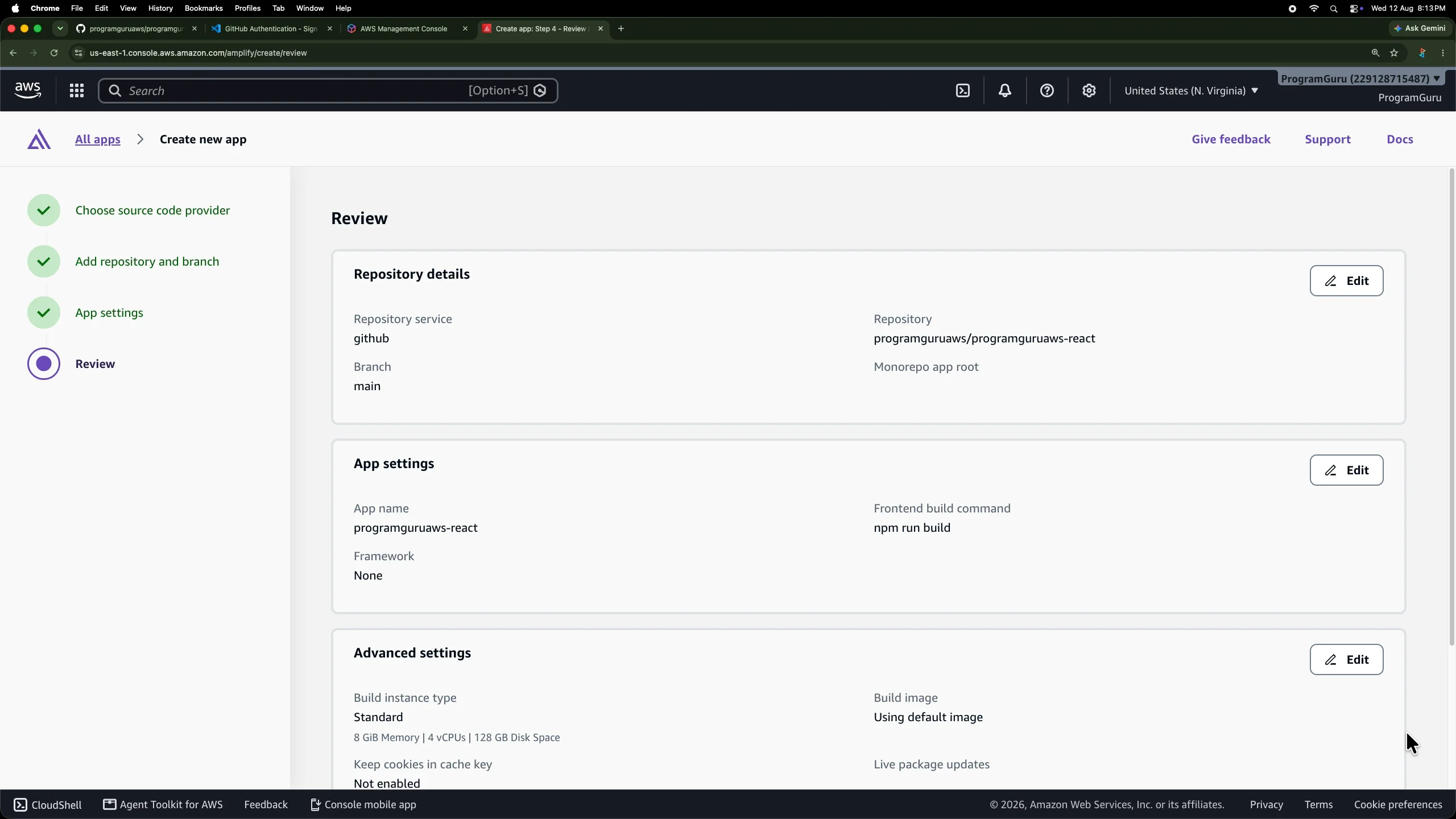
Task: Go to All apps breadcrumb link
Action: (98, 139)
